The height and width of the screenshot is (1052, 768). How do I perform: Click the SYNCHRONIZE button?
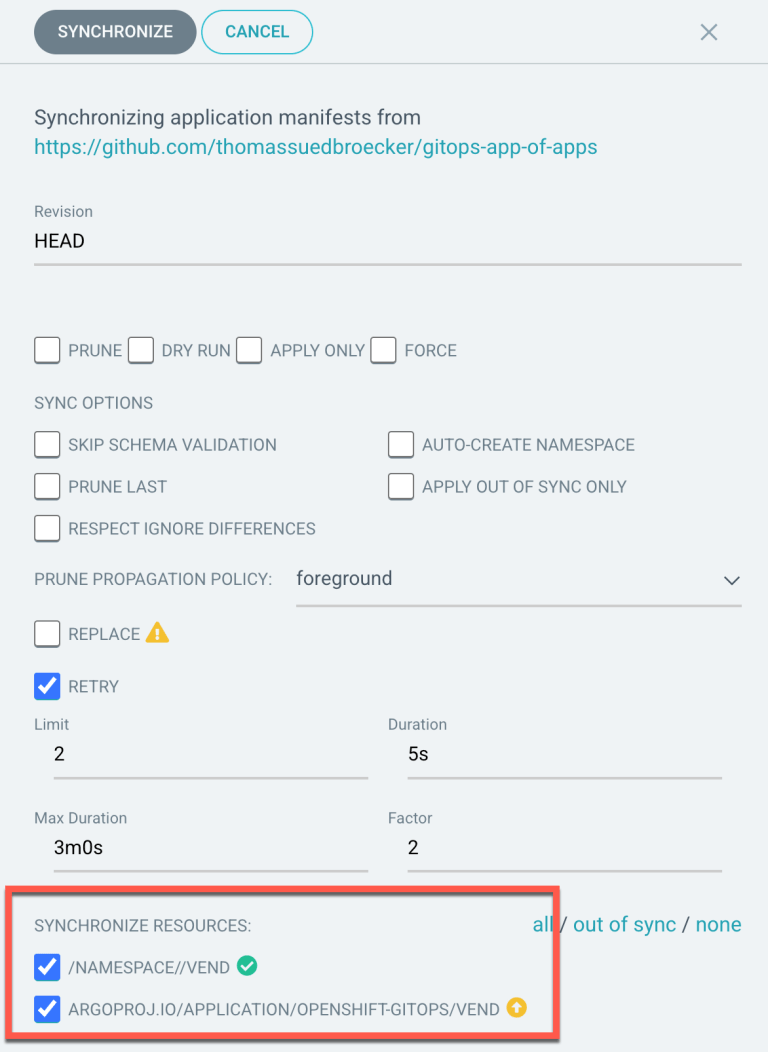pos(114,31)
